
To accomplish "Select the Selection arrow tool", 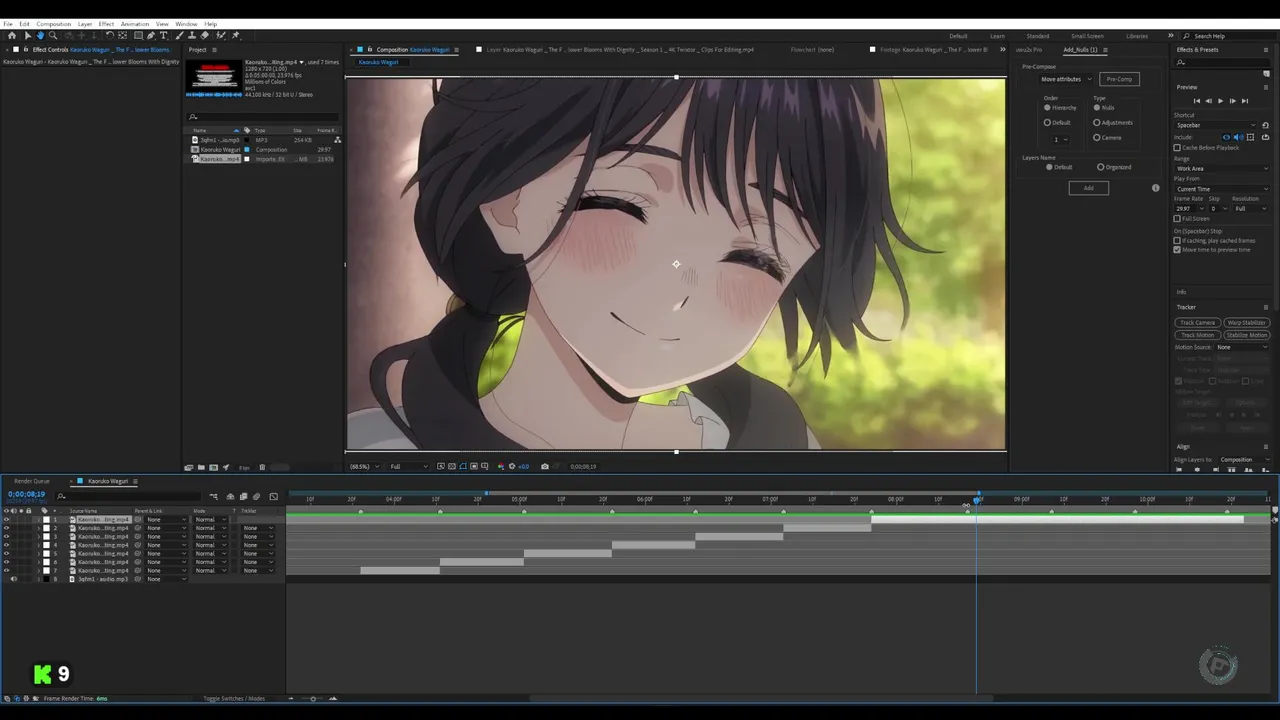I will pos(28,35).
